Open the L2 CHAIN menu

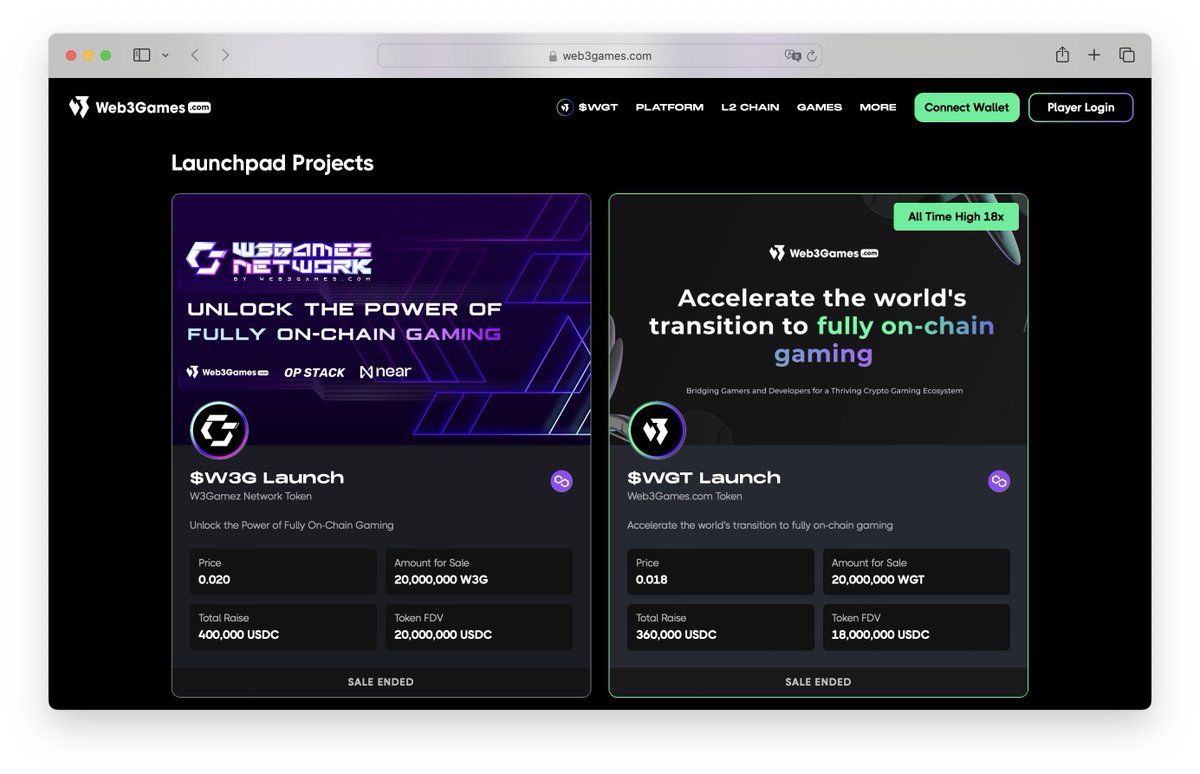click(x=750, y=107)
